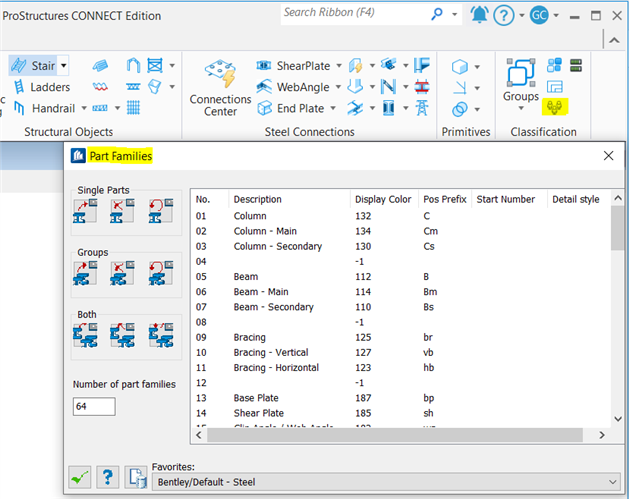
Task: Select the Beam - Secondary row
Action: [x=401, y=307]
